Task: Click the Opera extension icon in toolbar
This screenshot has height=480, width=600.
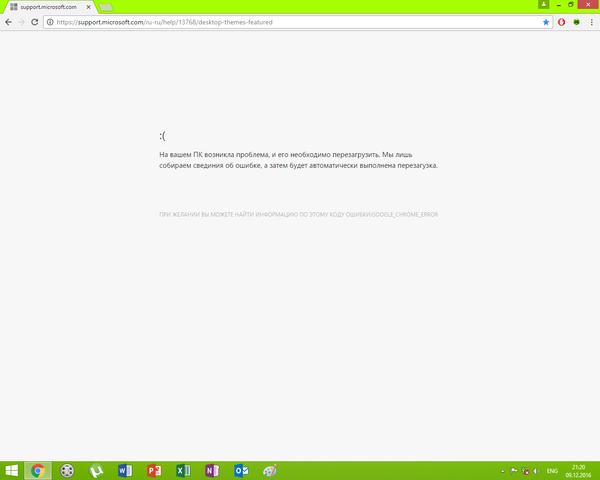Action: click(x=561, y=21)
